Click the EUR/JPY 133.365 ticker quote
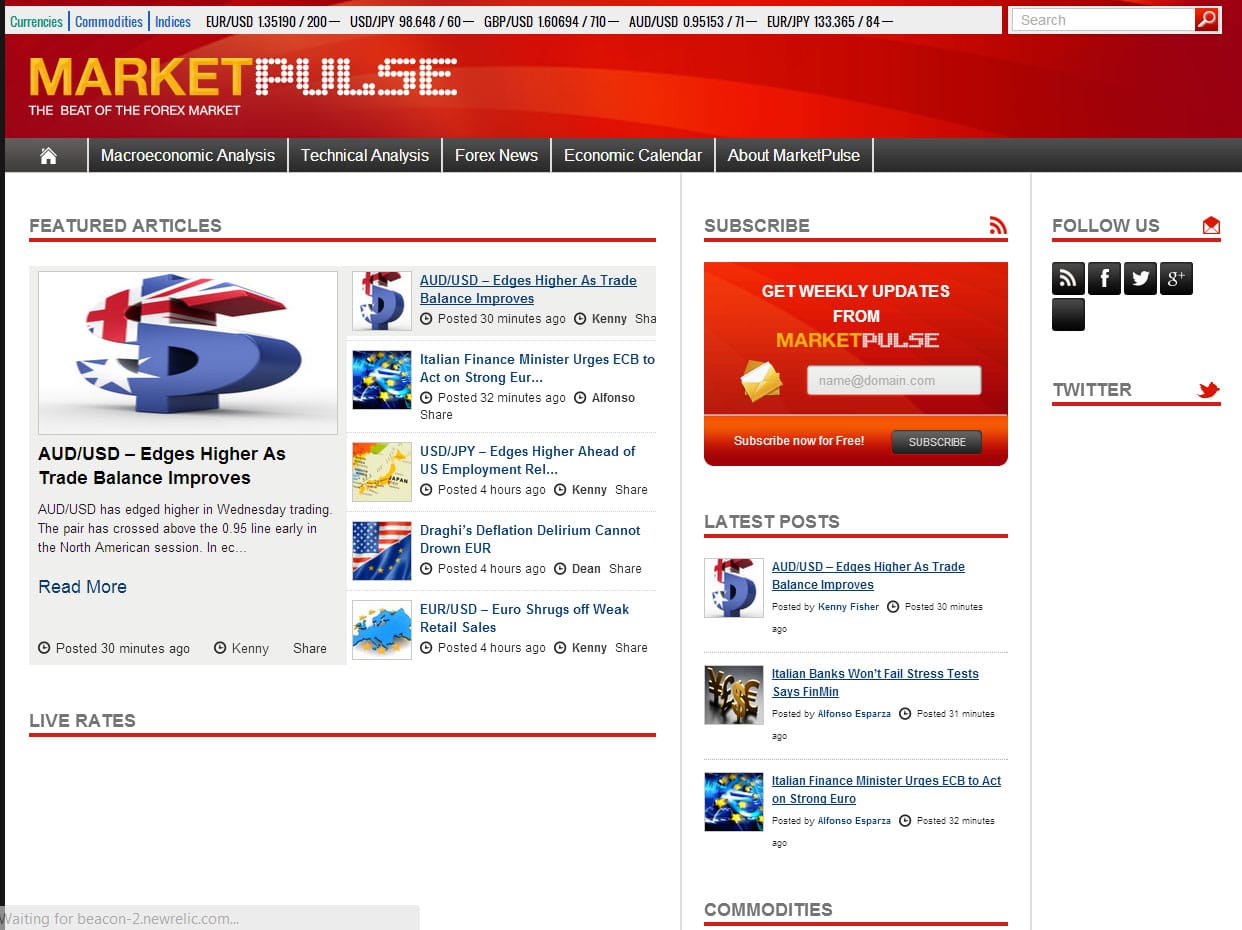Image resolution: width=1242 pixels, height=930 pixels. (x=830, y=21)
